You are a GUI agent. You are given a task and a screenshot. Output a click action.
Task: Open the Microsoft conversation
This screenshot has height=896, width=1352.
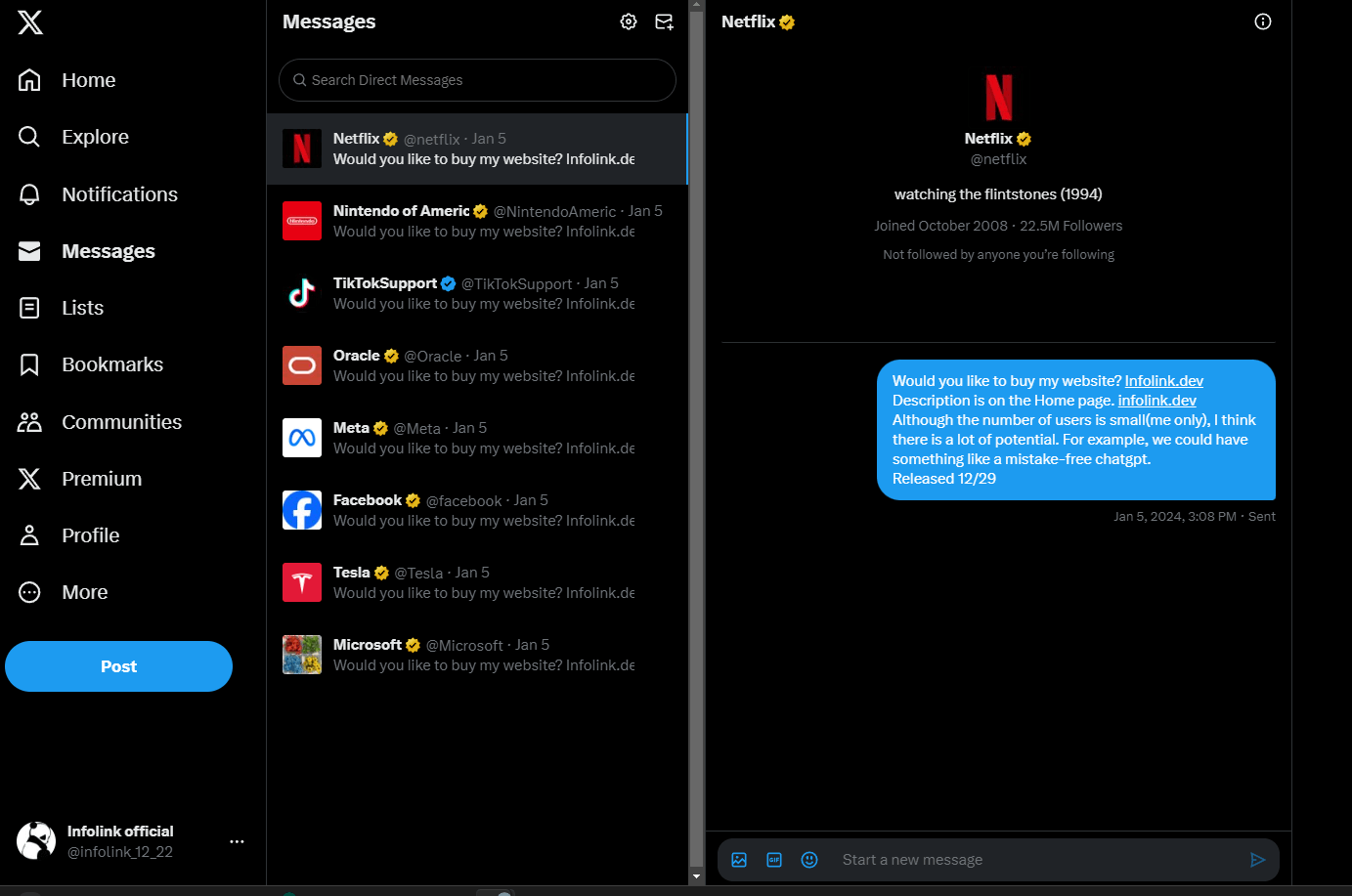(477, 655)
